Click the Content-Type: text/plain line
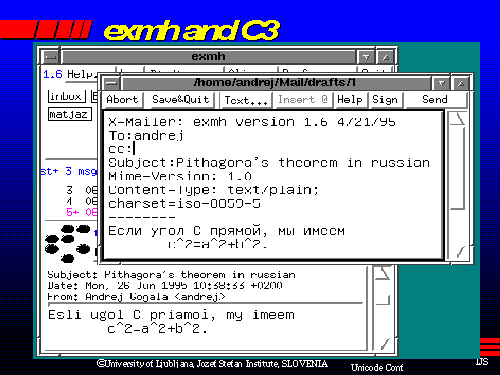Viewport: 500px width, 375px height. click(x=213, y=190)
